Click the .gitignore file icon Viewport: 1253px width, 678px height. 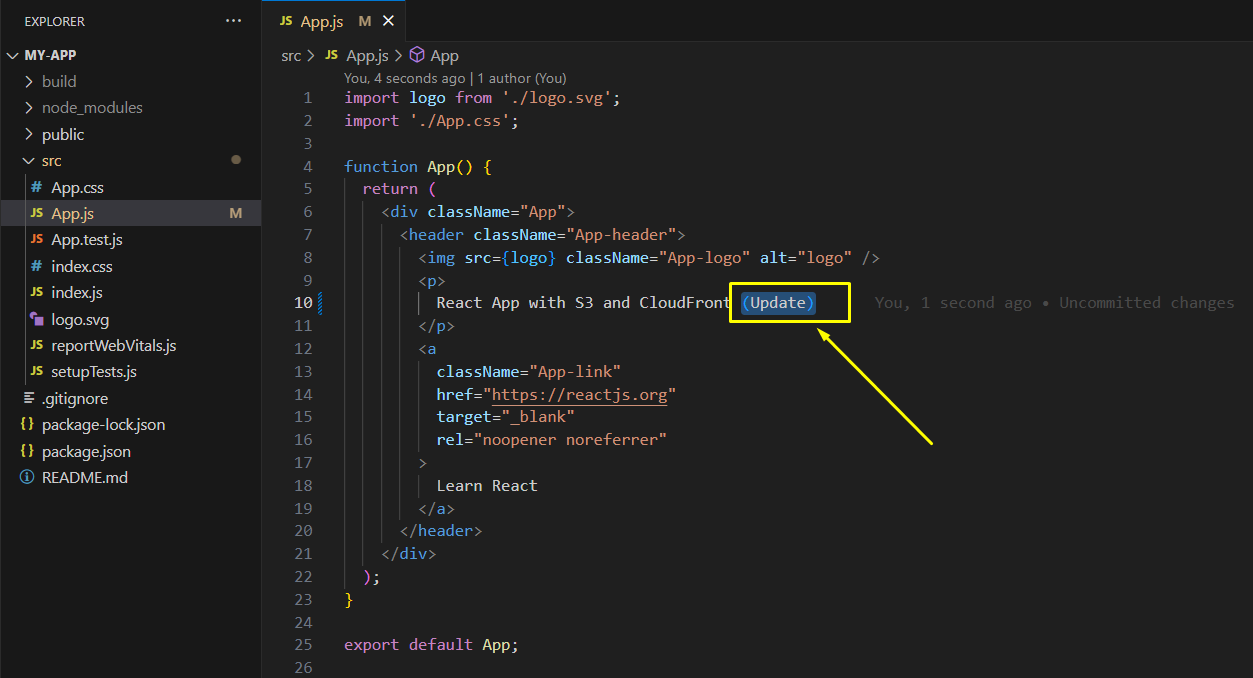coord(27,398)
